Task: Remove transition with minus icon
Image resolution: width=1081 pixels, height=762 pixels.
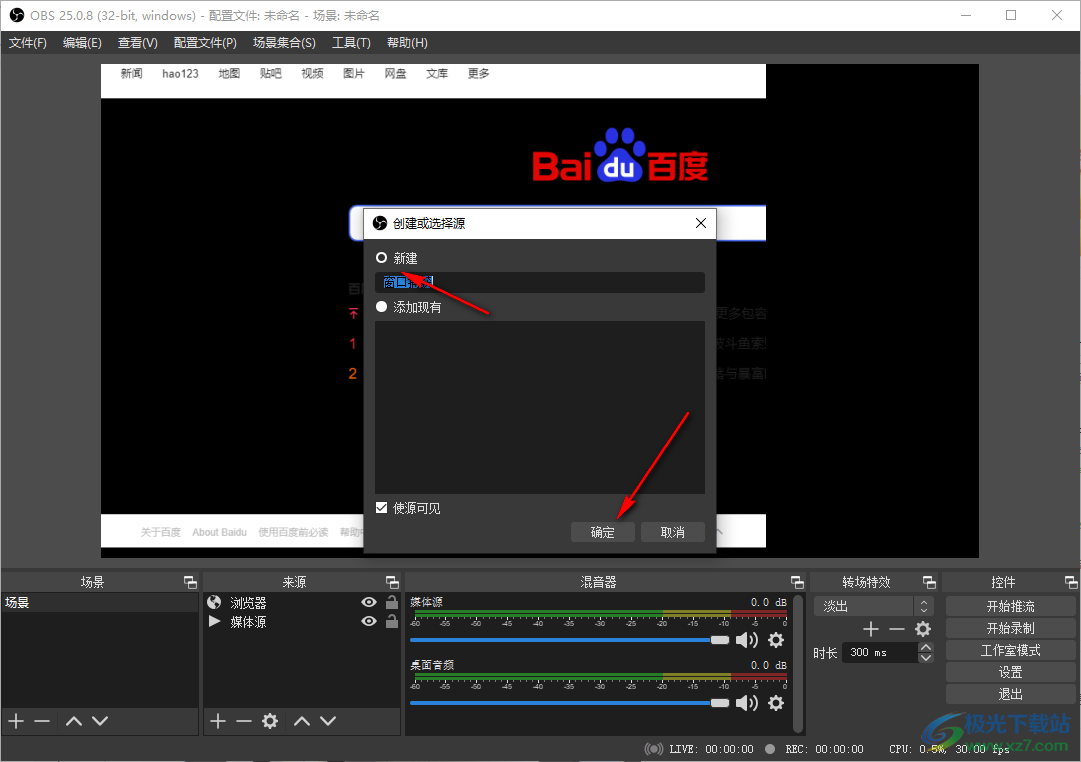Action: [896, 629]
